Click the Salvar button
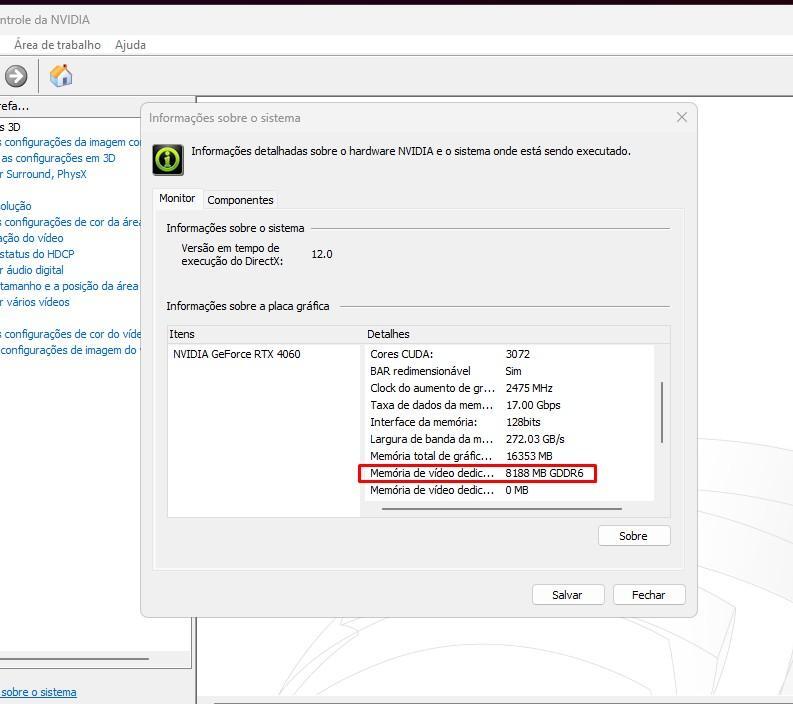 pyautogui.click(x=567, y=595)
